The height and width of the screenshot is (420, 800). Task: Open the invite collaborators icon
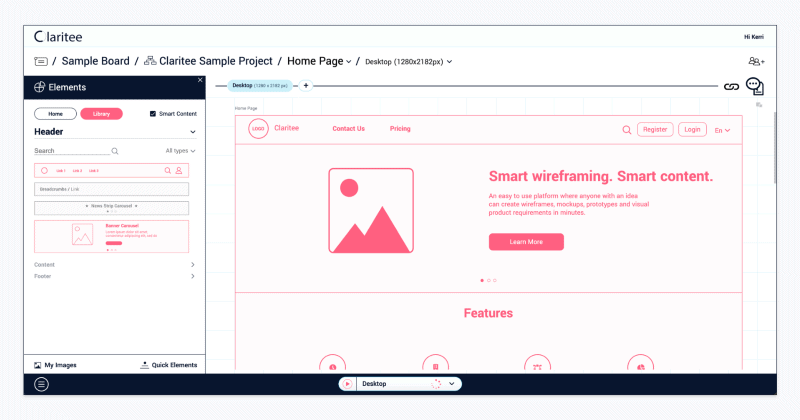756,61
